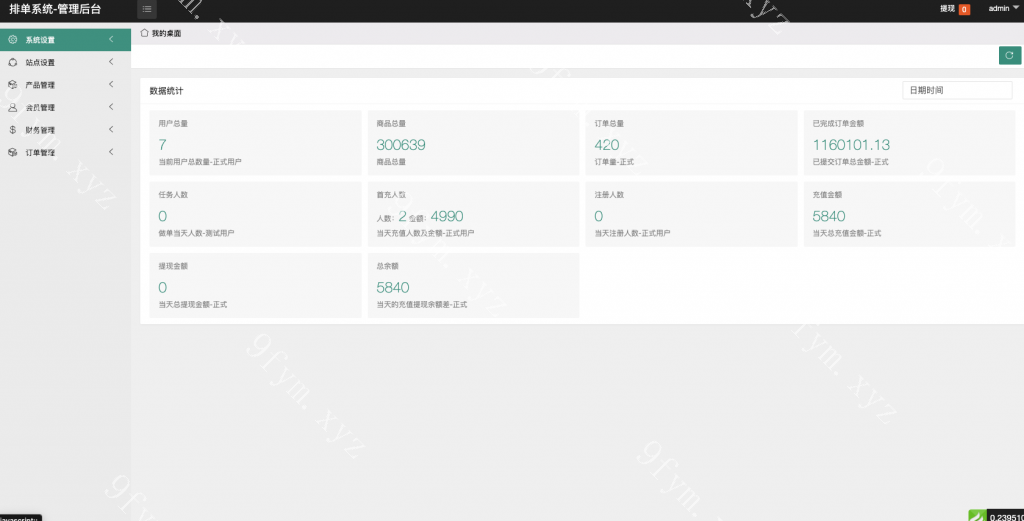The image size is (1024, 521).
Task: Click the 任务人数 card title
Action: point(173,195)
